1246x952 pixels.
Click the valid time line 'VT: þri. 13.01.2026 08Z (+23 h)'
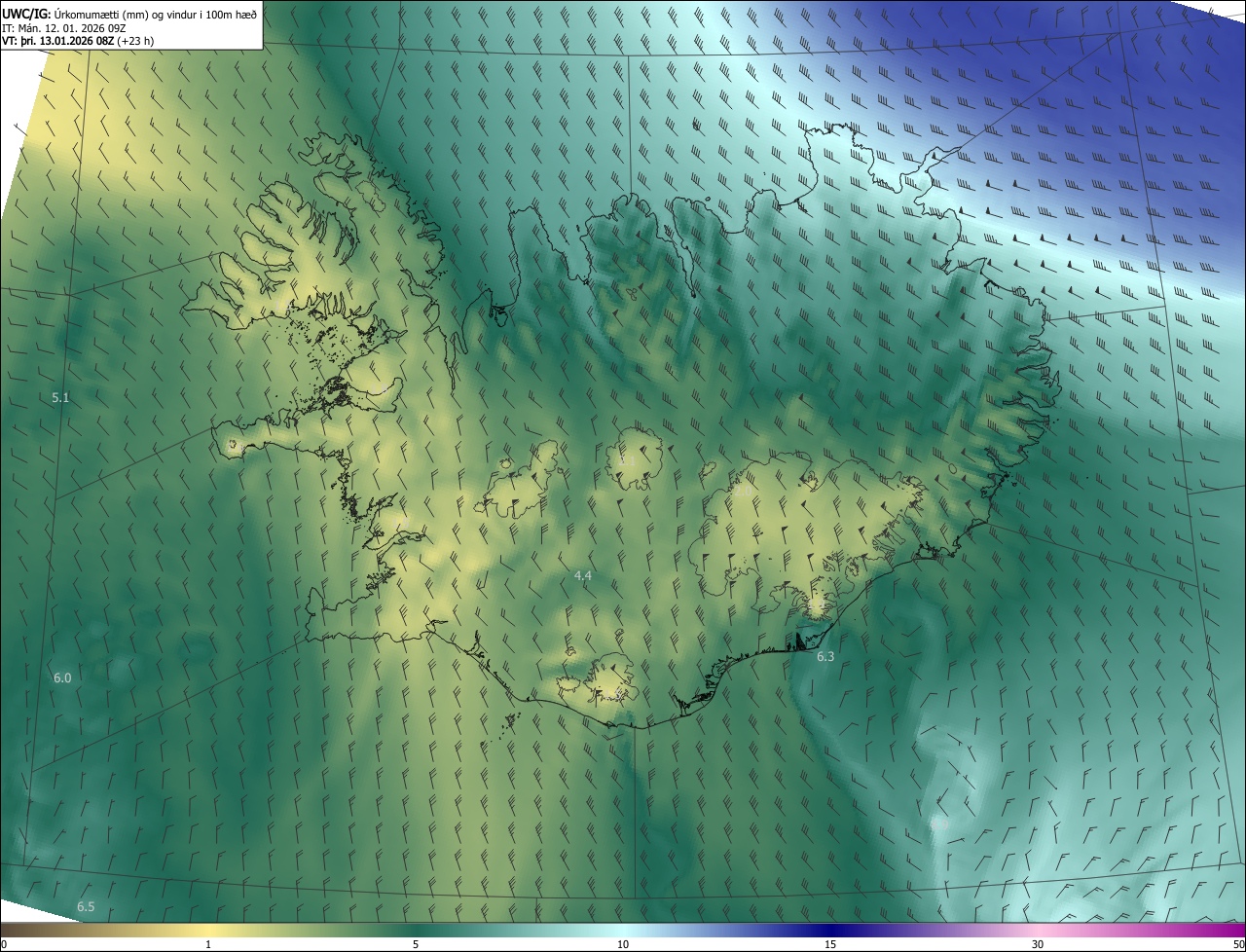[78, 41]
